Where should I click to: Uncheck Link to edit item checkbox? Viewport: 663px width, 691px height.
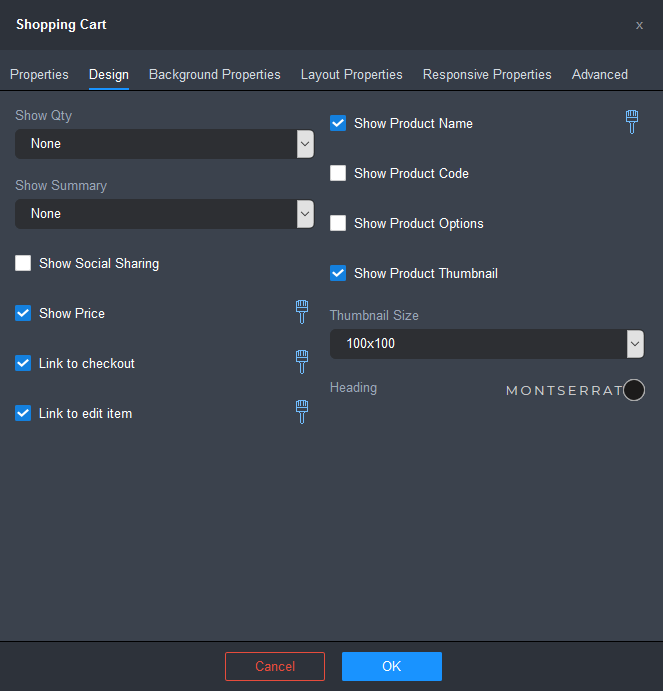(23, 413)
